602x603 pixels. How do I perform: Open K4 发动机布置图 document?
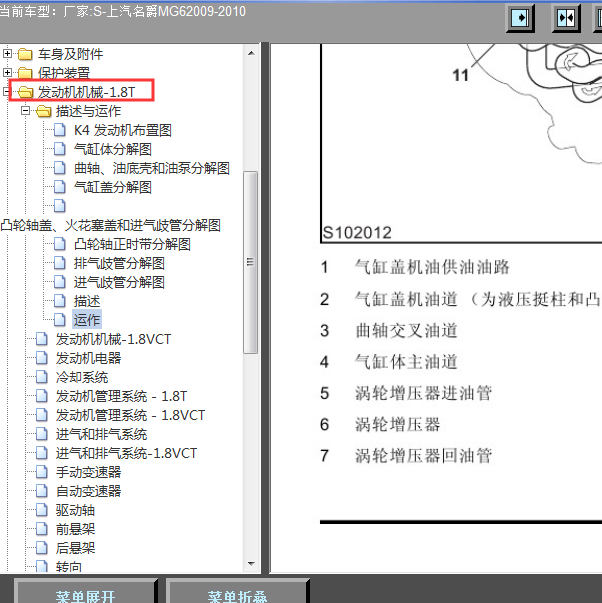pos(123,130)
